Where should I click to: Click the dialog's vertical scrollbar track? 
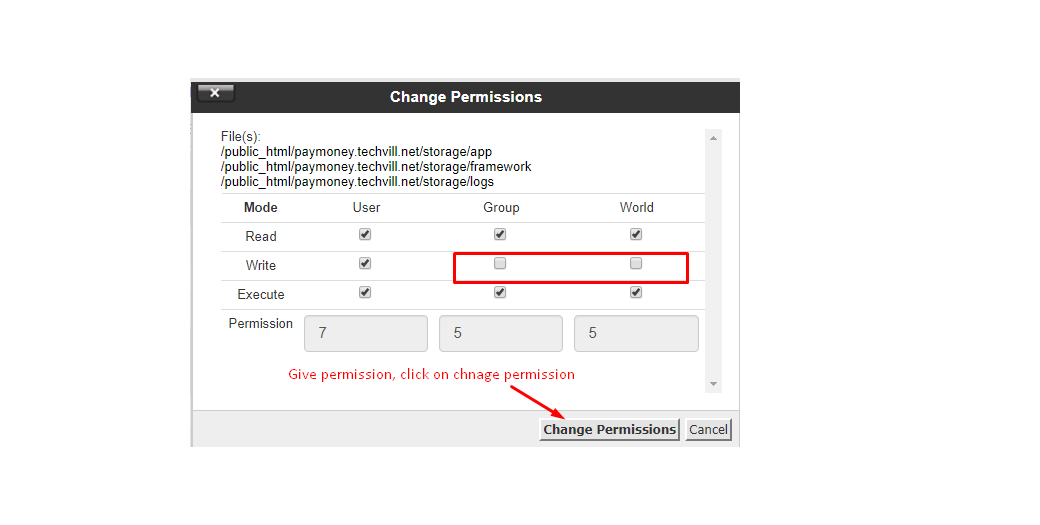tap(713, 260)
